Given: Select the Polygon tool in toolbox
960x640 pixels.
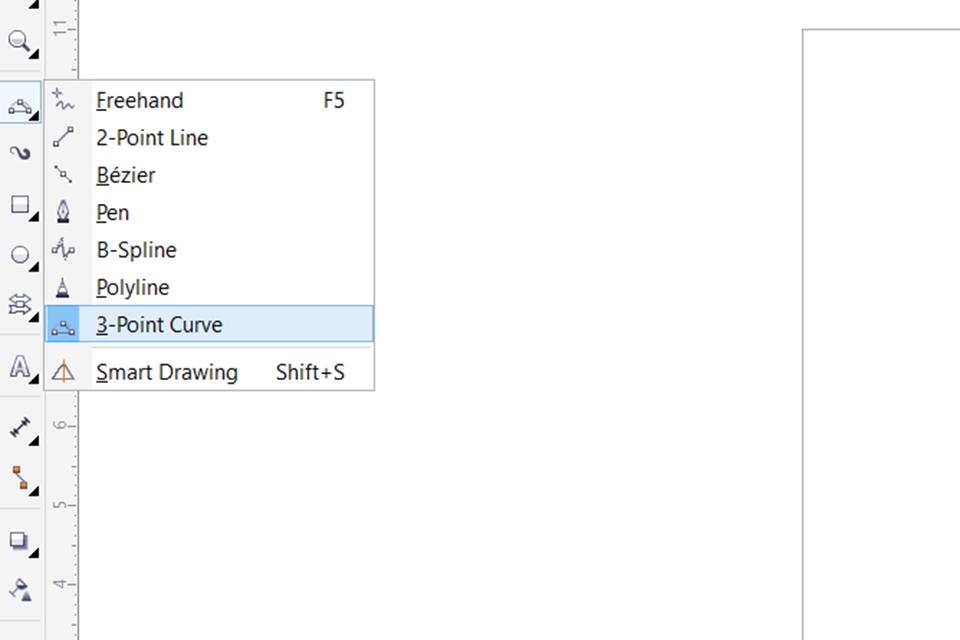Looking at the screenshot, I should coord(20,304).
